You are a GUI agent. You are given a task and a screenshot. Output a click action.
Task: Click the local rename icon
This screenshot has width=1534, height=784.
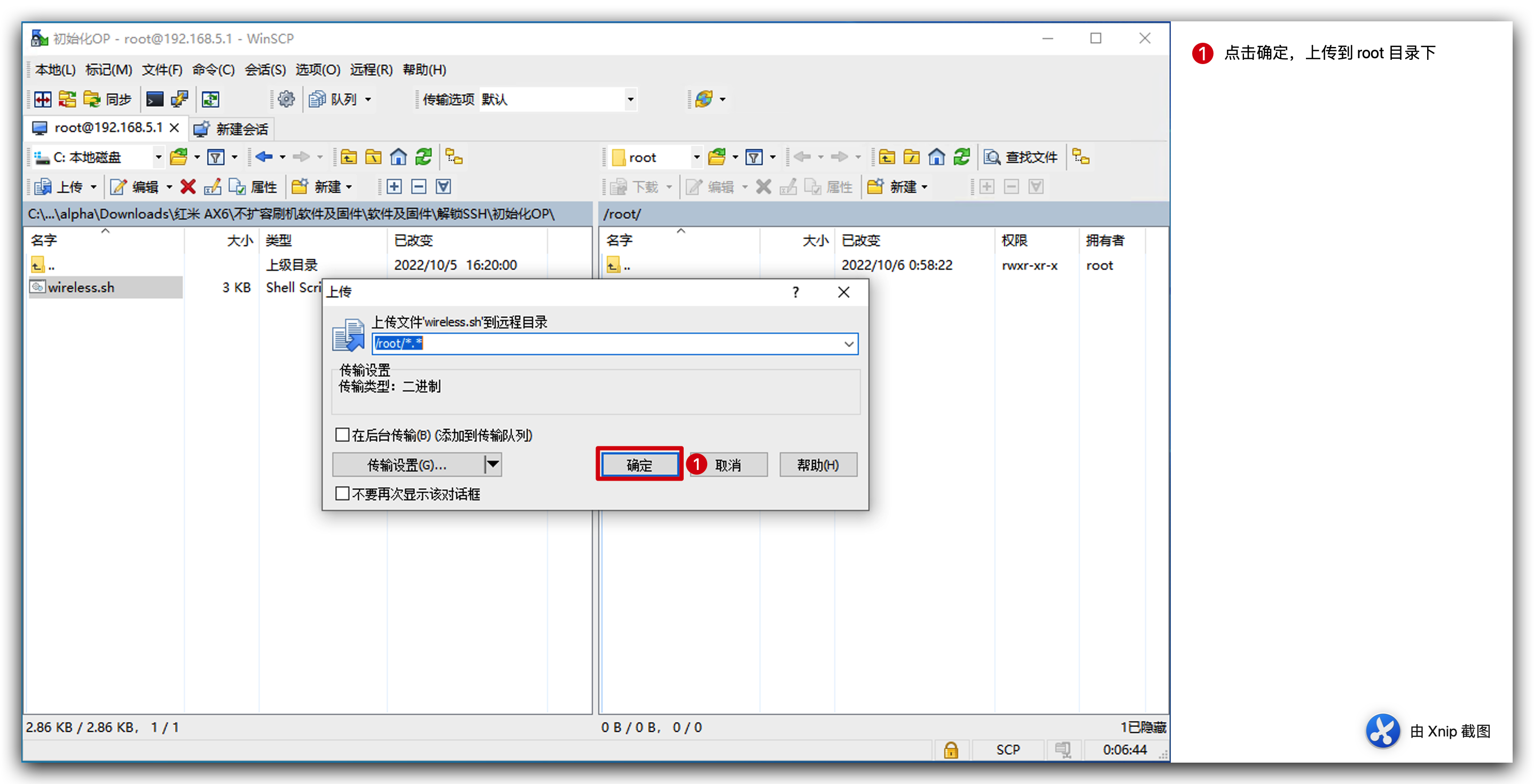coord(213,187)
